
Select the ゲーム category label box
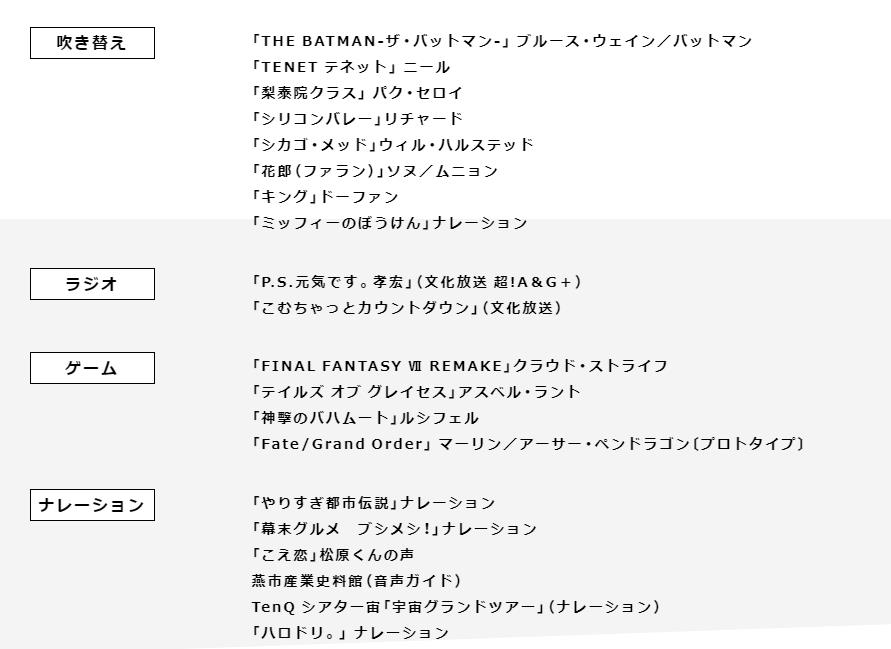tap(92, 368)
